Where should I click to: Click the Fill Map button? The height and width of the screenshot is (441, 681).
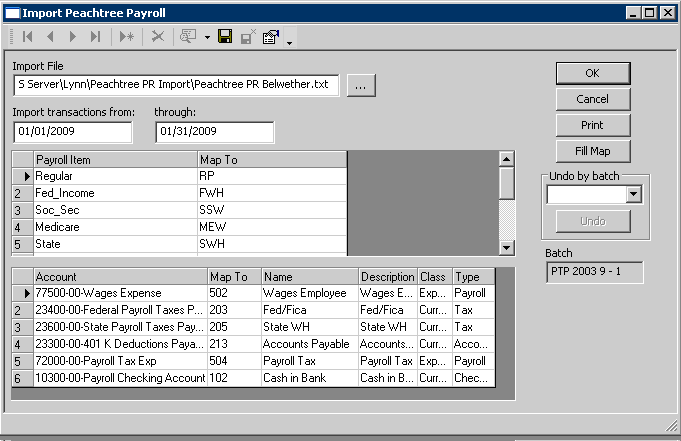593,151
